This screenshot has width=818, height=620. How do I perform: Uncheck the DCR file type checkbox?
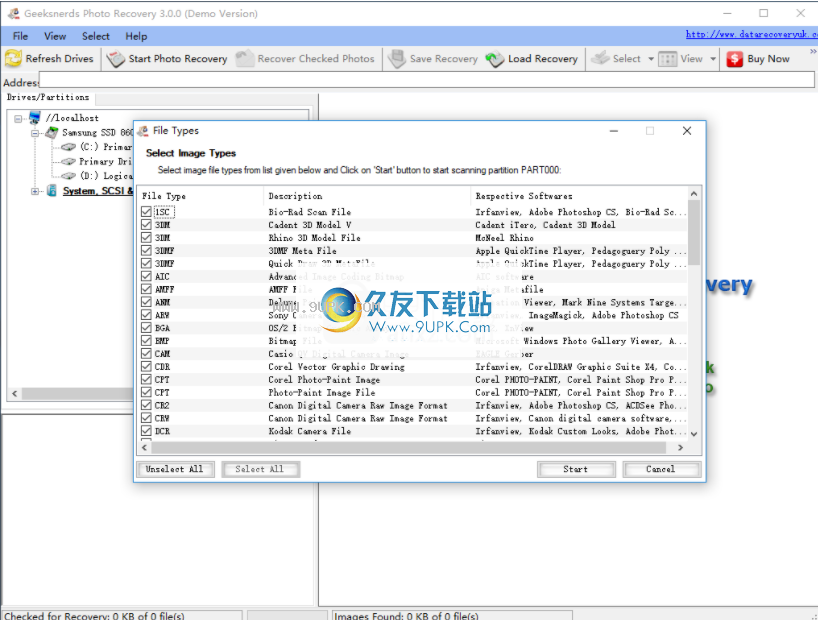[146, 431]
